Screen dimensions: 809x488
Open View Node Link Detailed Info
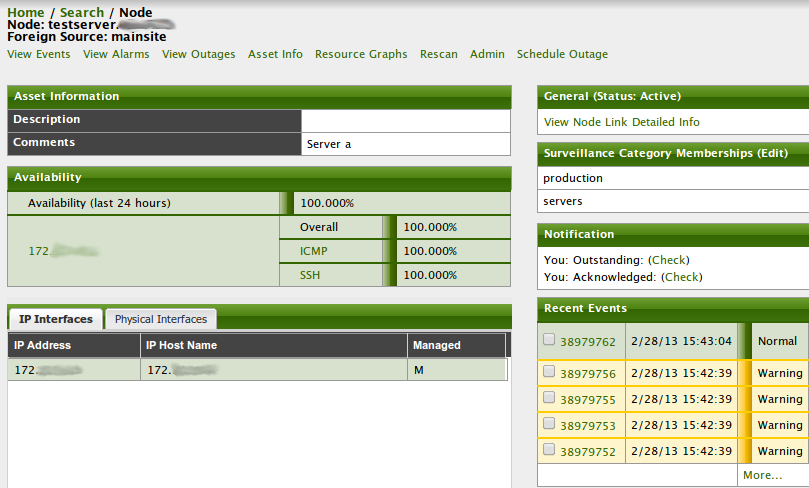pos(621,122)
